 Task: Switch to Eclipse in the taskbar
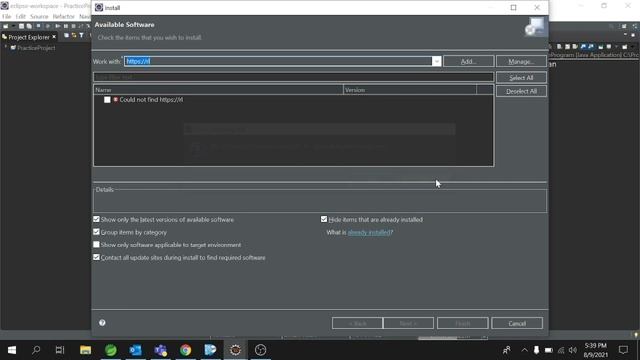(x=235, y=350)
